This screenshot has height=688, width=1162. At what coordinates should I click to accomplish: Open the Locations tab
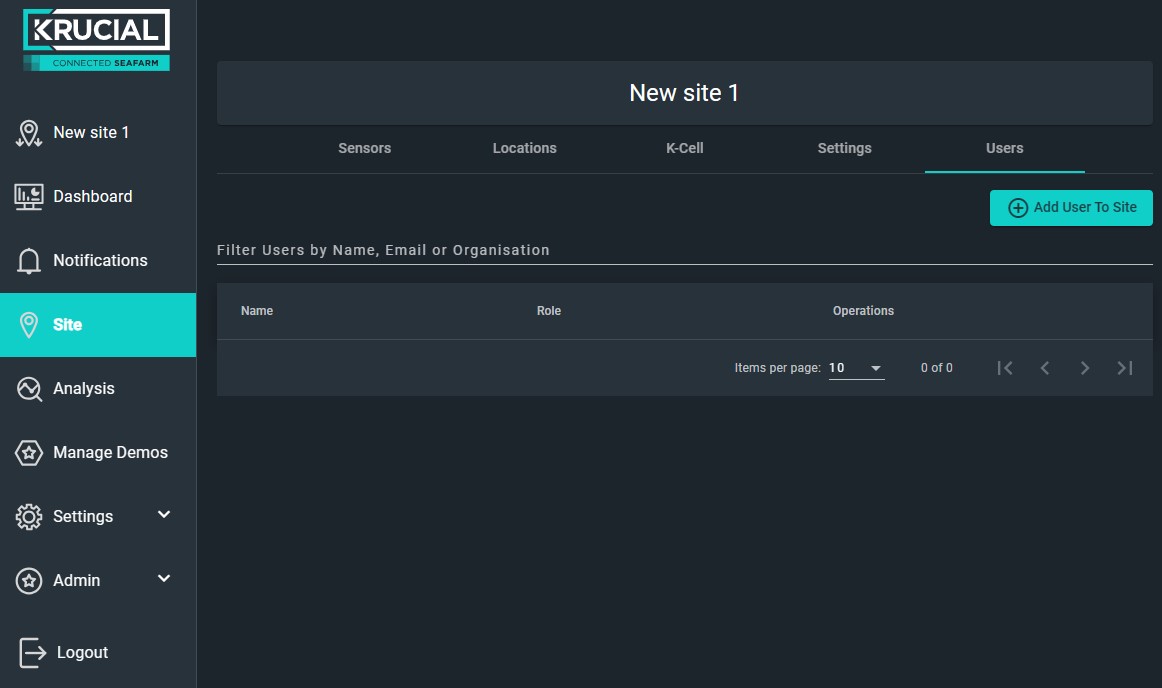point(525,148)
